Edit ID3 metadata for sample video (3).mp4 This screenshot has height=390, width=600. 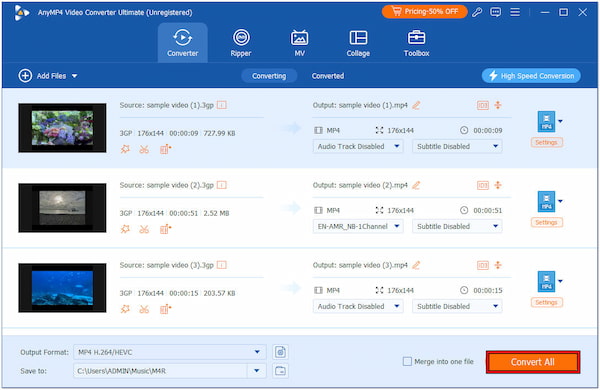point(483,265)
